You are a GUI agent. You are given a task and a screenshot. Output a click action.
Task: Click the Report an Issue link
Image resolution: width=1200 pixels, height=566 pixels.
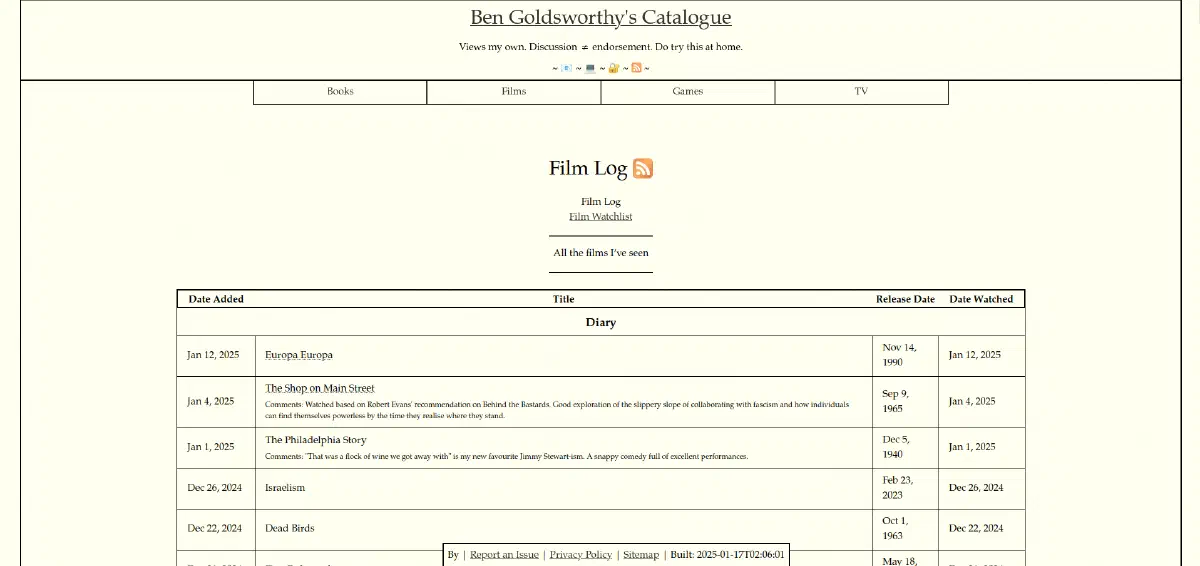[x=504, y=555]
